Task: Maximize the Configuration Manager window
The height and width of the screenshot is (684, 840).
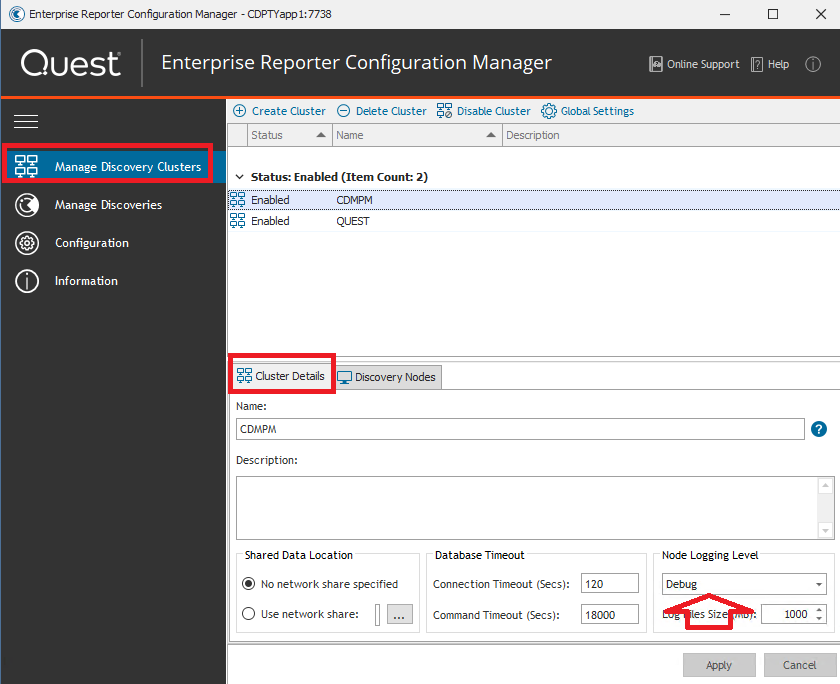Action: coord(773,14)
